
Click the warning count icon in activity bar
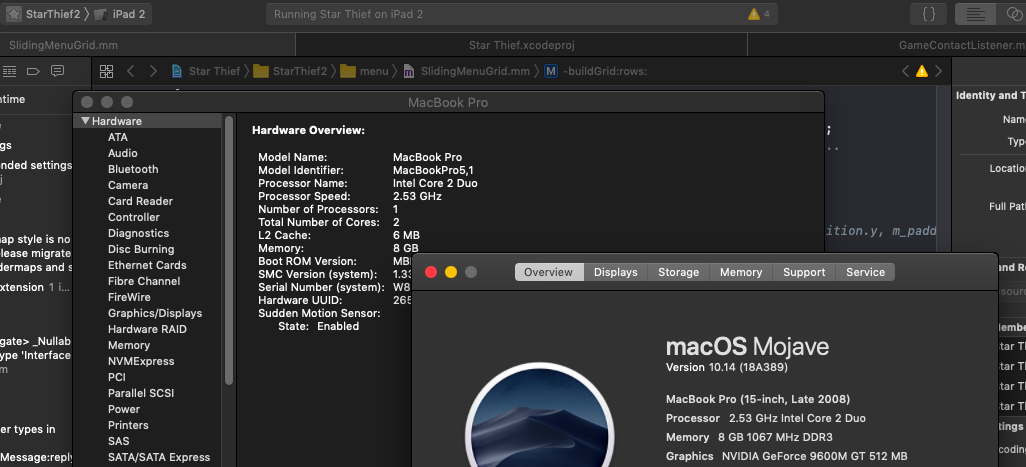pyautogui.click(x=754, y=14)
